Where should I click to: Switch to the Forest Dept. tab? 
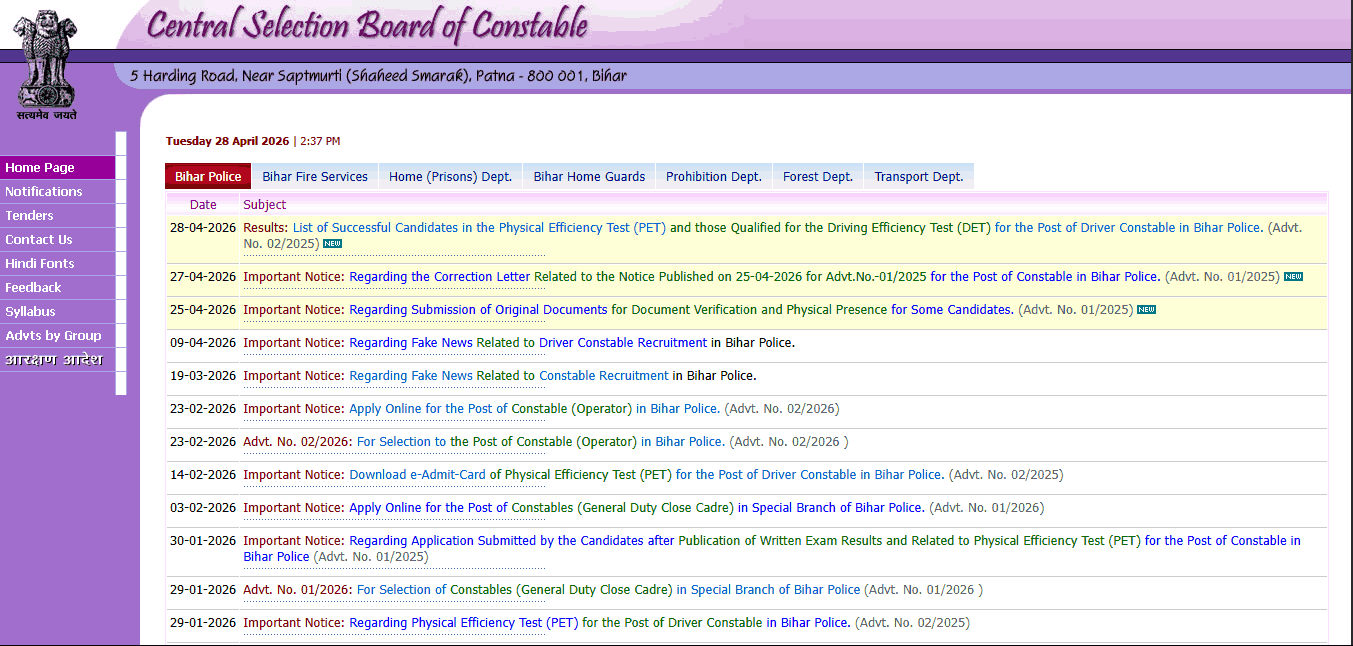coord(817,175)
